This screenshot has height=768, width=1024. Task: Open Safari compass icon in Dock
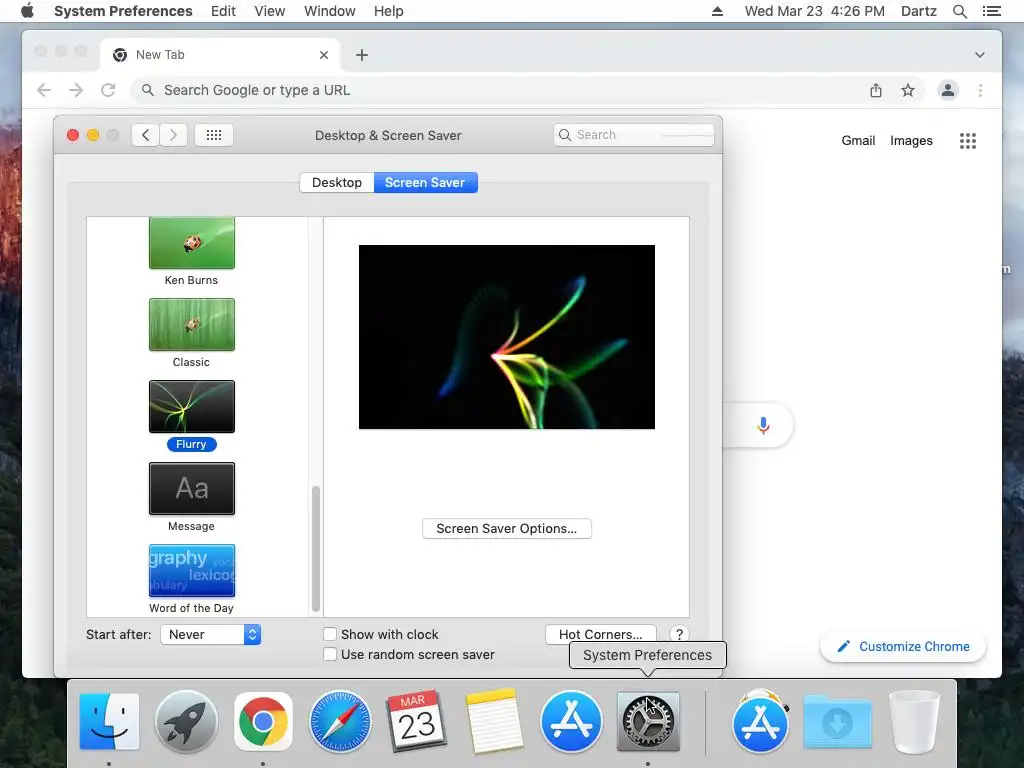[340, 722]
